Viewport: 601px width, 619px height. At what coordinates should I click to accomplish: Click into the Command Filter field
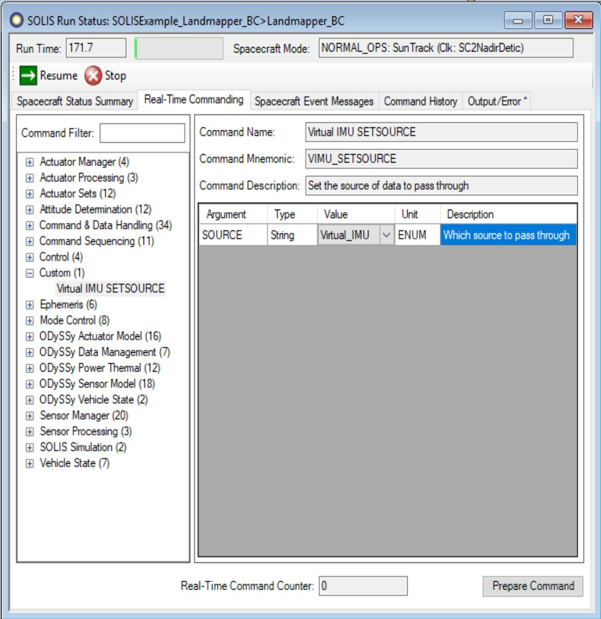click(142, 133)
